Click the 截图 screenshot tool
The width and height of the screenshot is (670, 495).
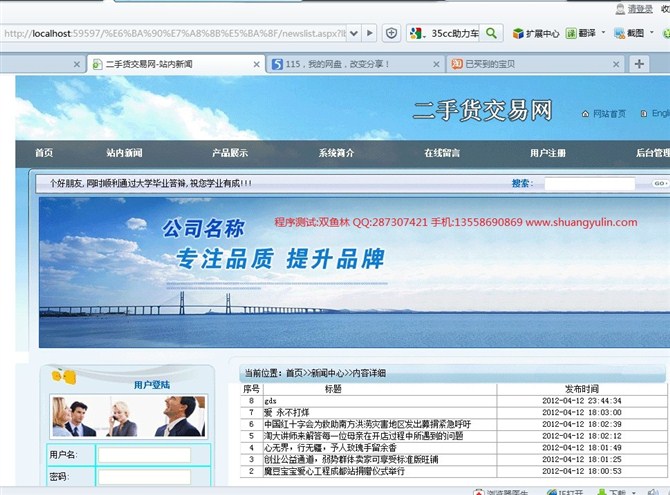pos(629,33)
